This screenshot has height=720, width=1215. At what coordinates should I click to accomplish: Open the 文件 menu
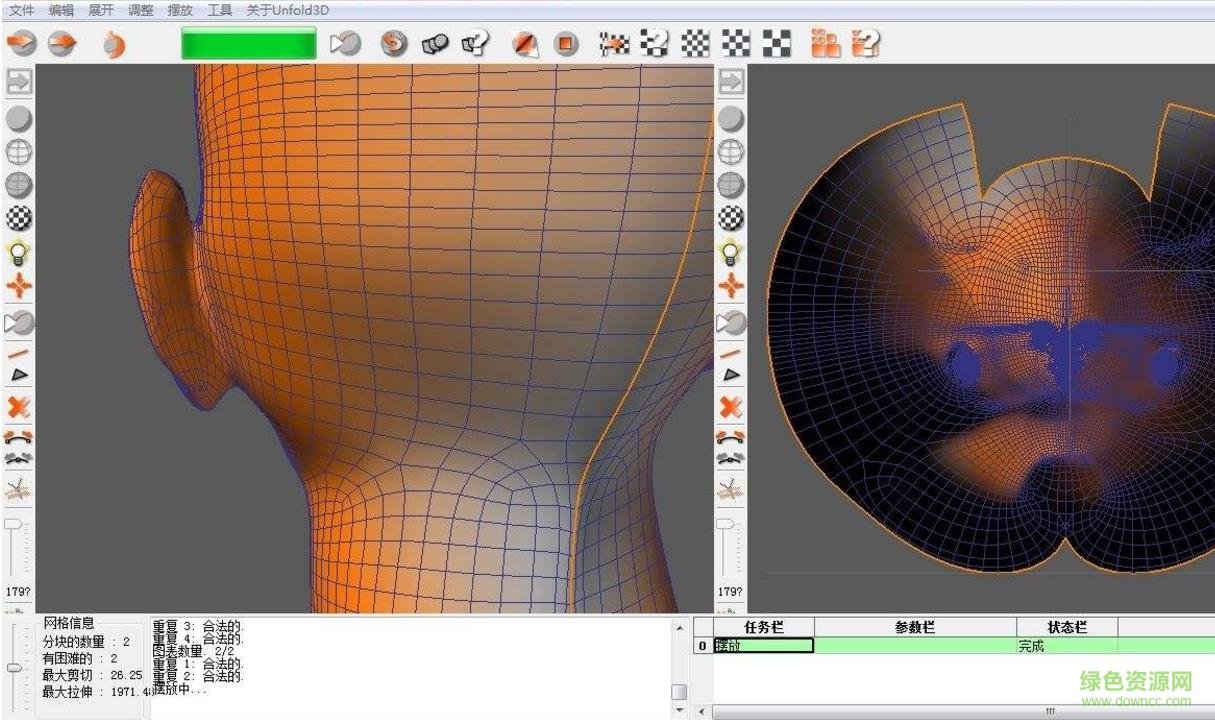(18, 9)
